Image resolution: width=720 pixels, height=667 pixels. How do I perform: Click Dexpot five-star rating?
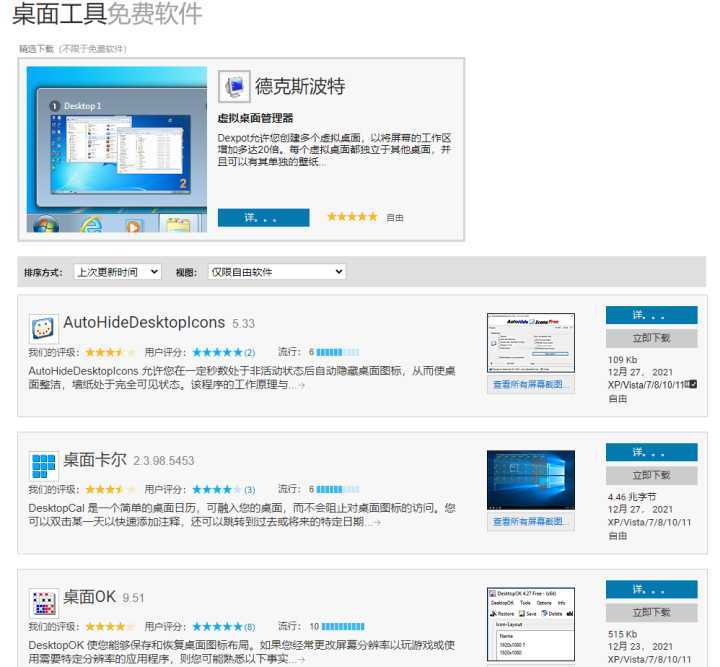352,217
